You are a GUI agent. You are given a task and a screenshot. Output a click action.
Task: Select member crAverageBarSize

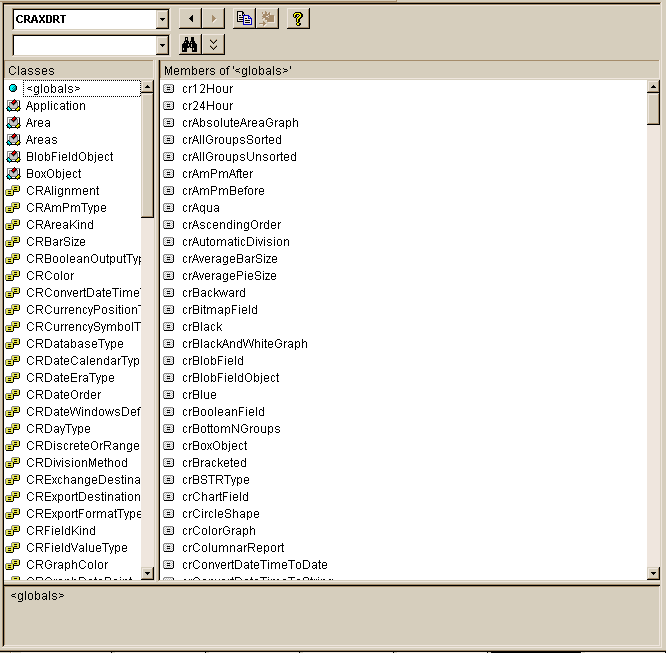(230, 259)
